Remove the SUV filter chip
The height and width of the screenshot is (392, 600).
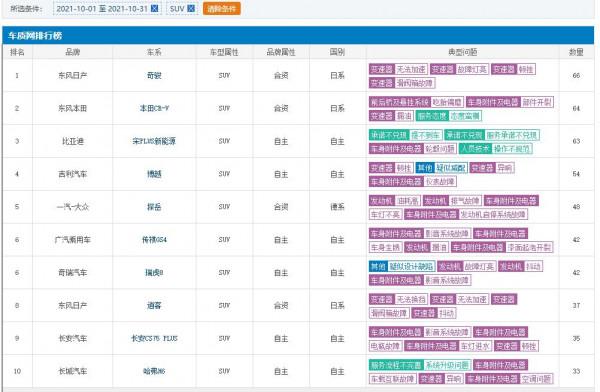tap(191, 8)
